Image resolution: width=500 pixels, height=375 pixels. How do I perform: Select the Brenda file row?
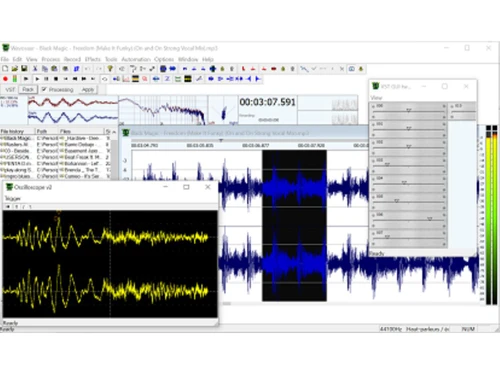82,170
